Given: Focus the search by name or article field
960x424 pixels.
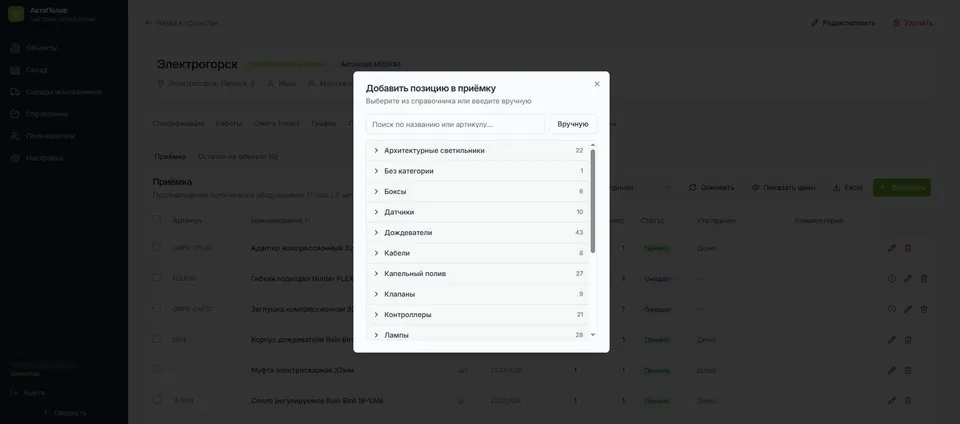Looking at the screenshot, I should [455, 124].
